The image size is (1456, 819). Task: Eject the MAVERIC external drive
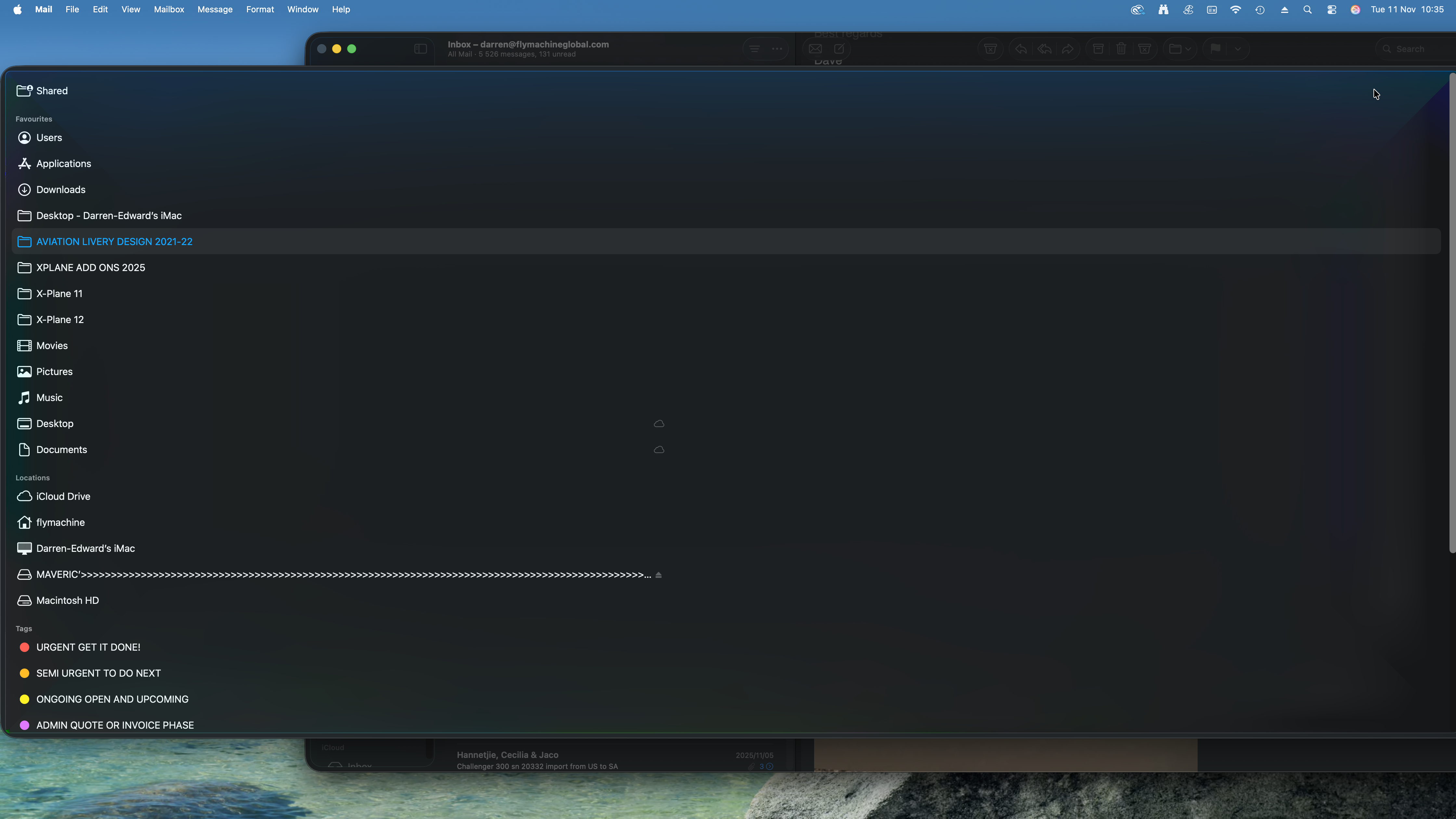tap(658, 575)
